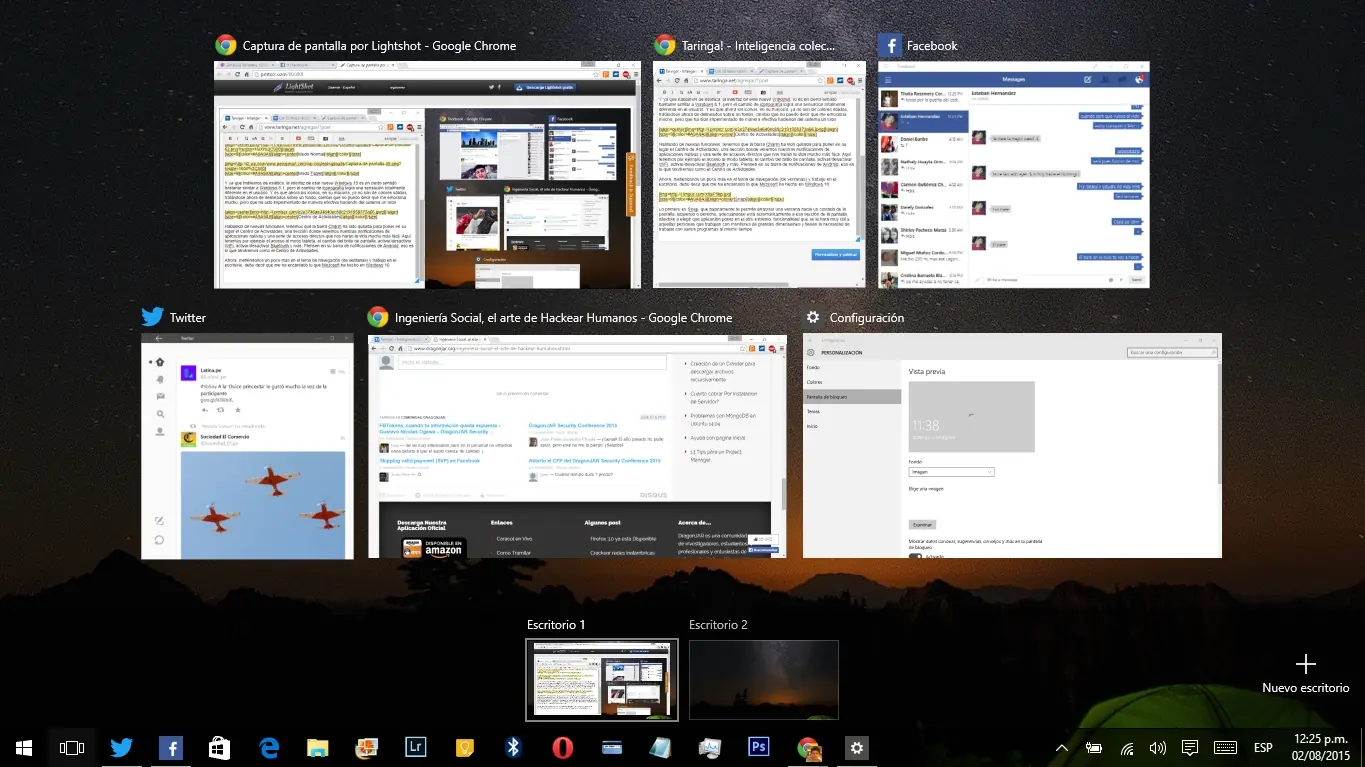Click the Configuración search field
The height and width of the screenshot is (767, 1365).
tap(1171, 352)
